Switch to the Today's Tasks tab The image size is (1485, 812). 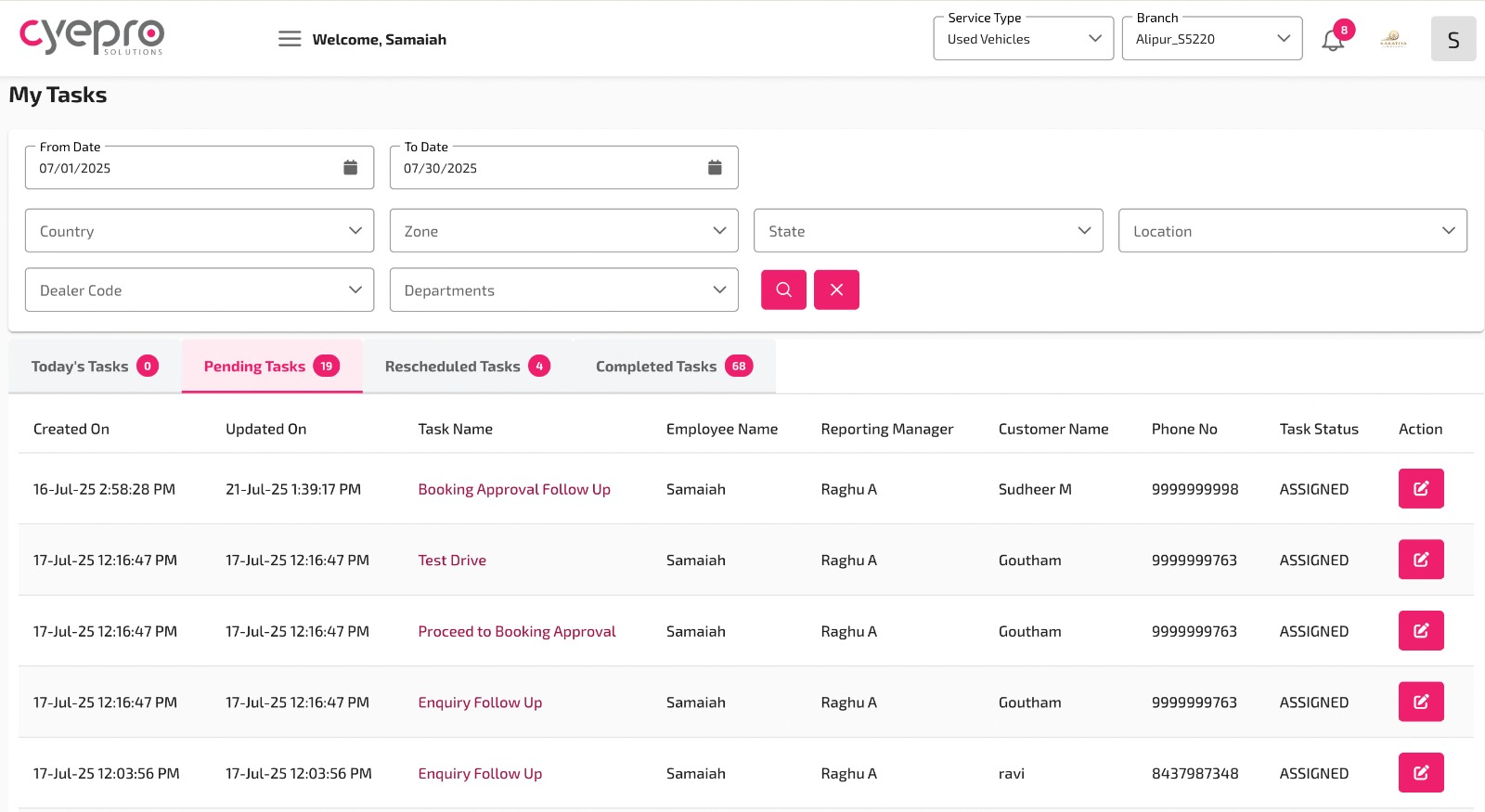coord(94,367)
